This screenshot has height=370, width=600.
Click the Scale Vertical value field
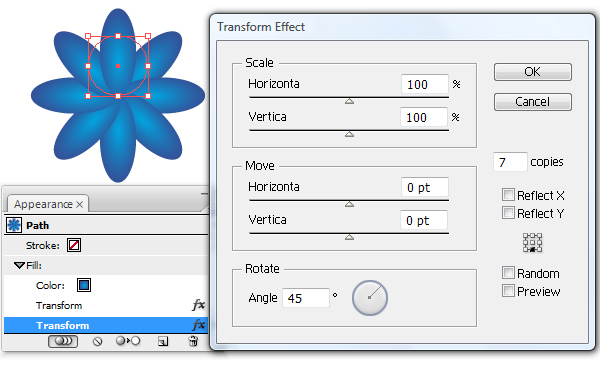[424, 117]
